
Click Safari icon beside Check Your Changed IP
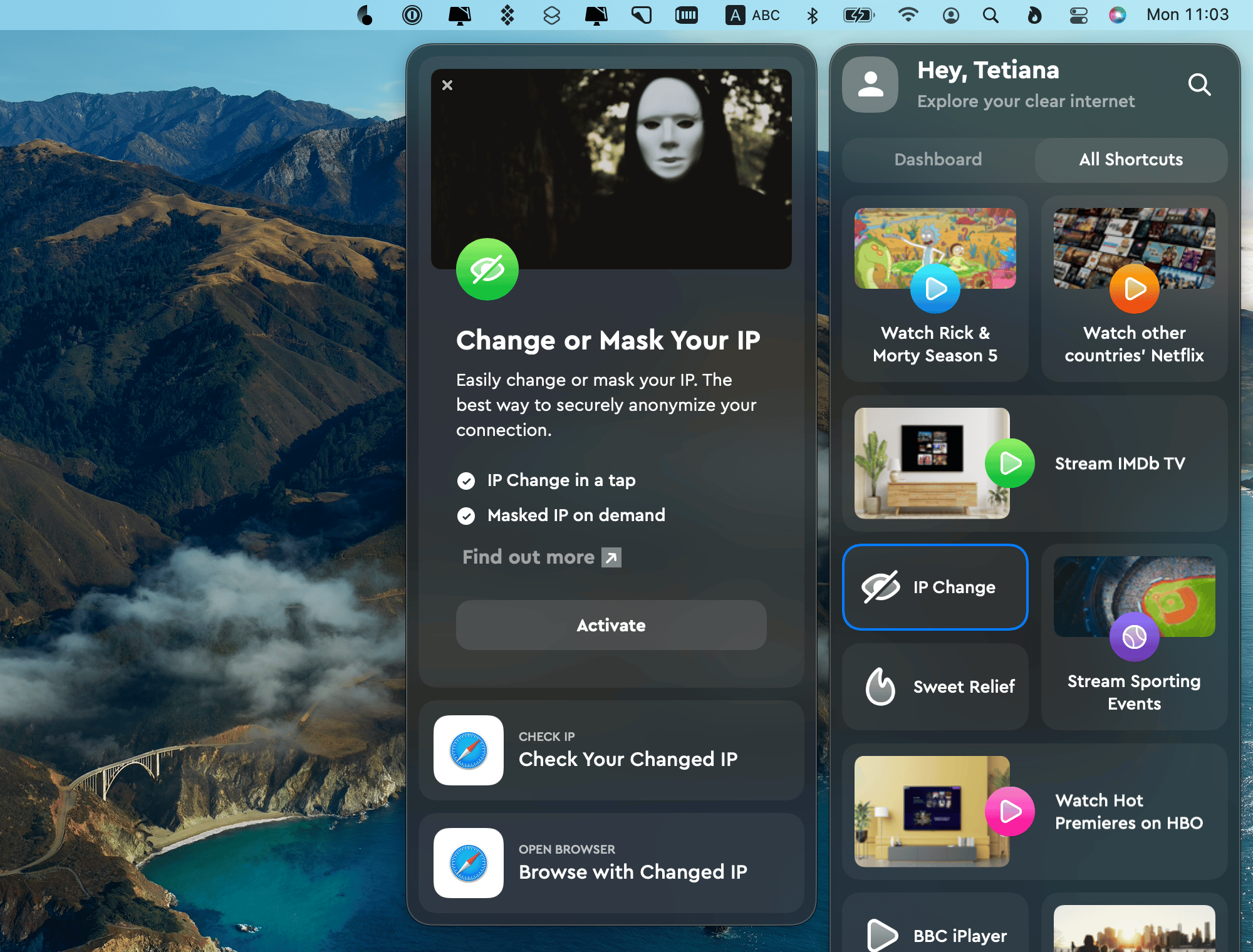click(x=469, y=750)
